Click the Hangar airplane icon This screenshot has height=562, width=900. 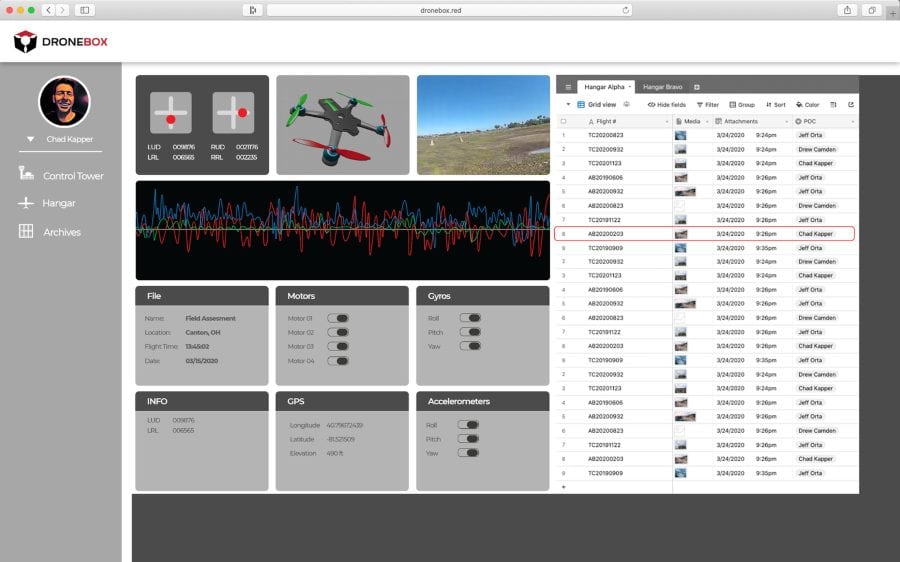coord(26,203)
